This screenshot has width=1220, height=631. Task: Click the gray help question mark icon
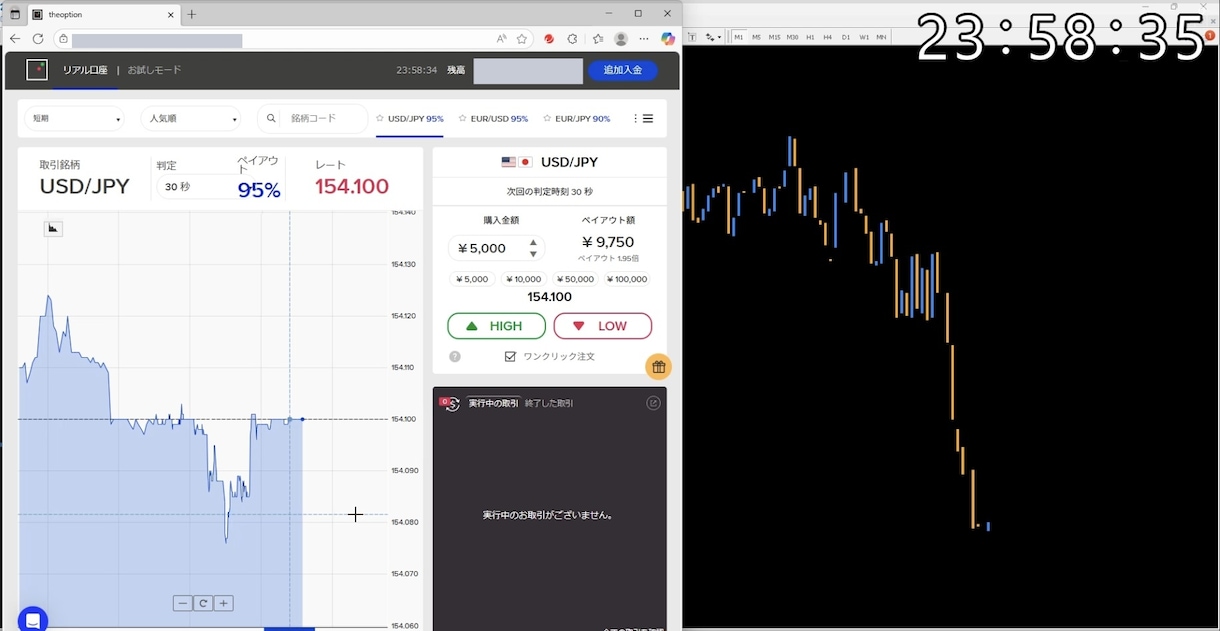(x=455, y=356)
